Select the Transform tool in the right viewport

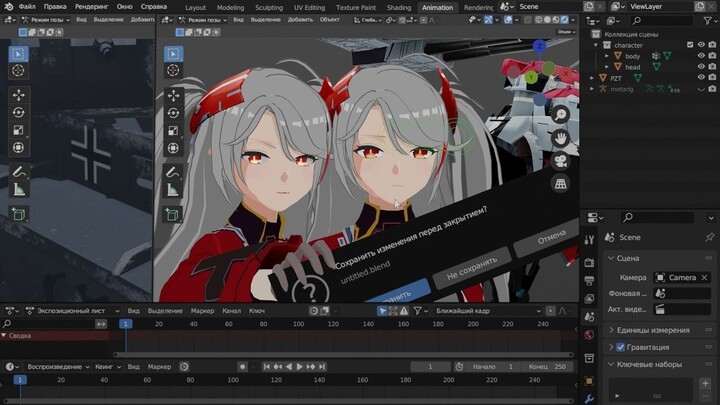click(x=173, y=148)
